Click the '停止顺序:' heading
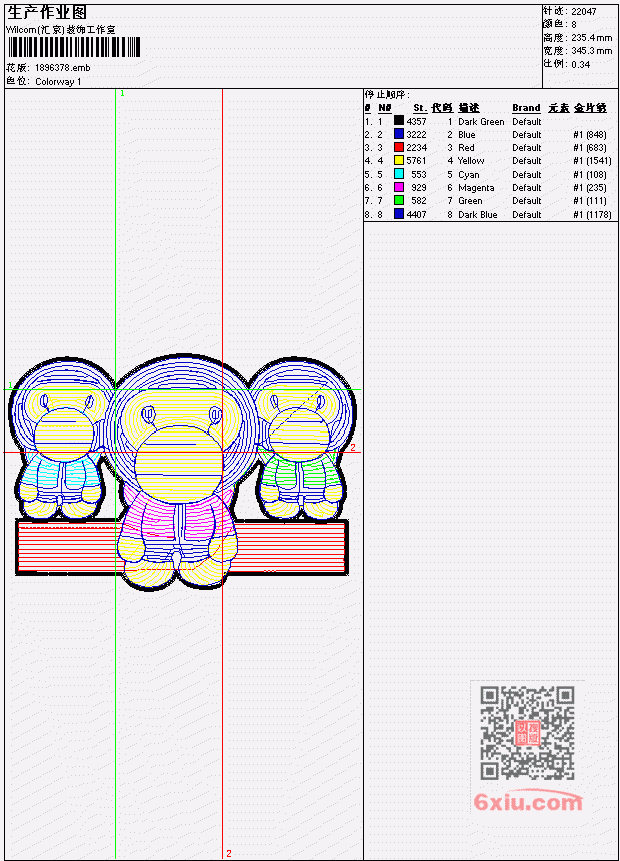 pyautogui.click(x=387, y=94)
